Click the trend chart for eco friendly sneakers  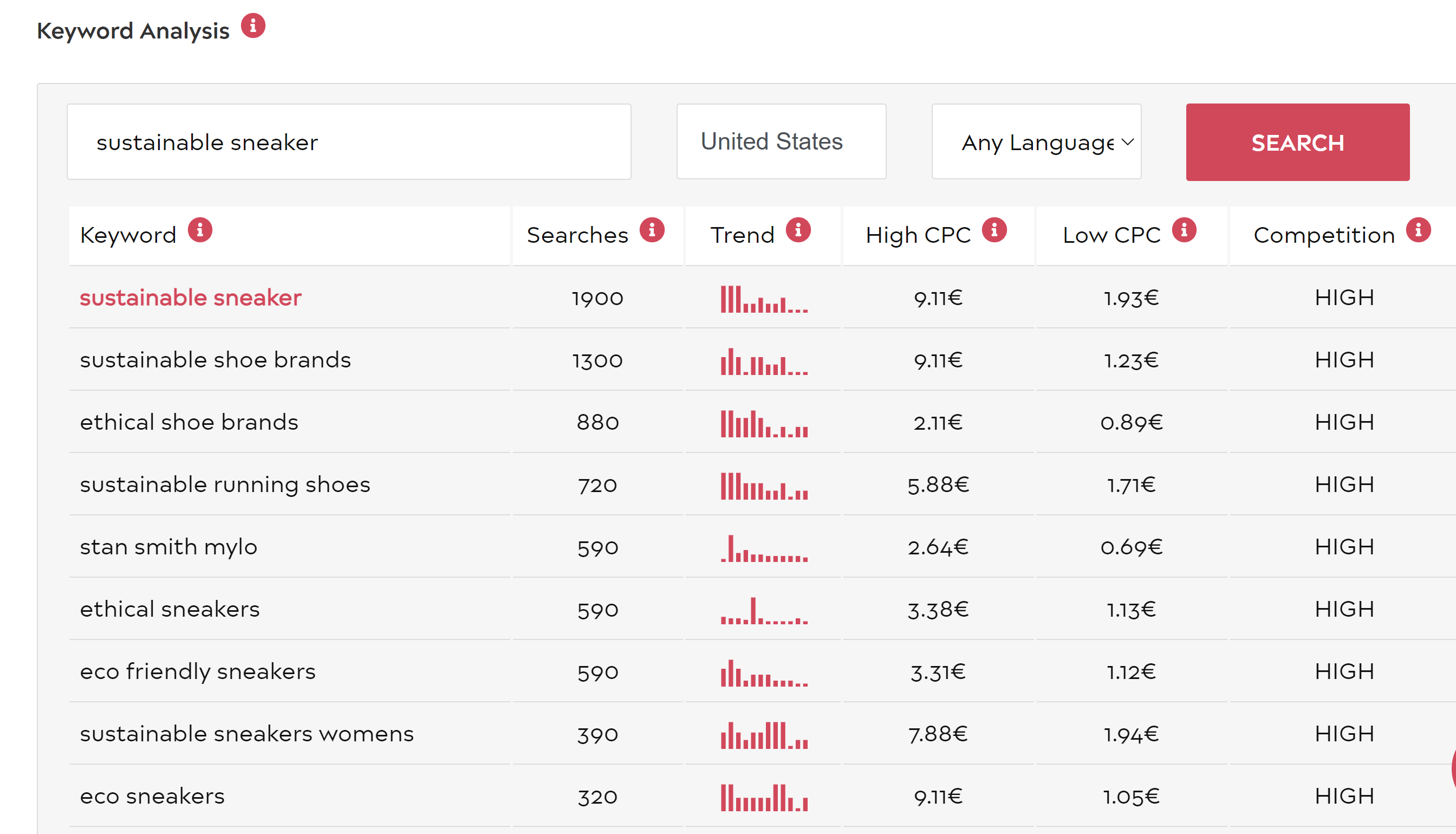pos(764,674)
